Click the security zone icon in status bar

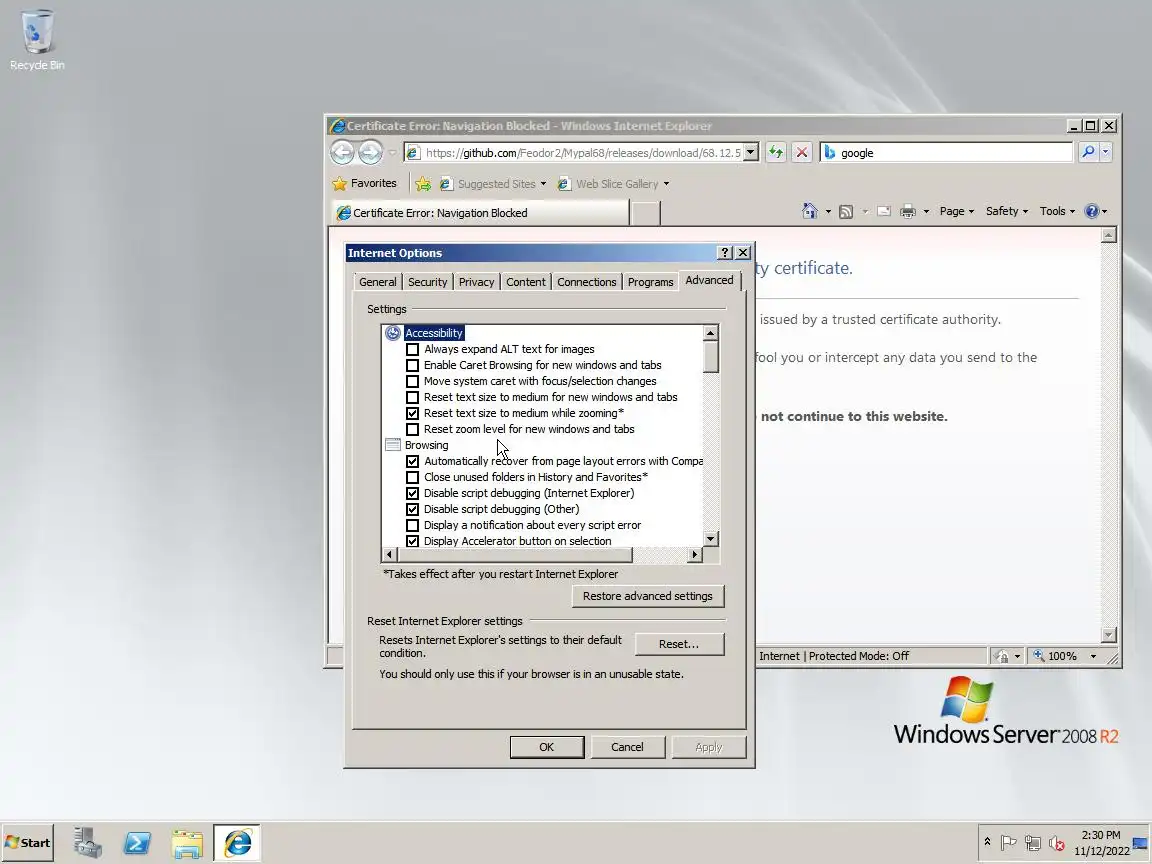(x=1002, y=656)
